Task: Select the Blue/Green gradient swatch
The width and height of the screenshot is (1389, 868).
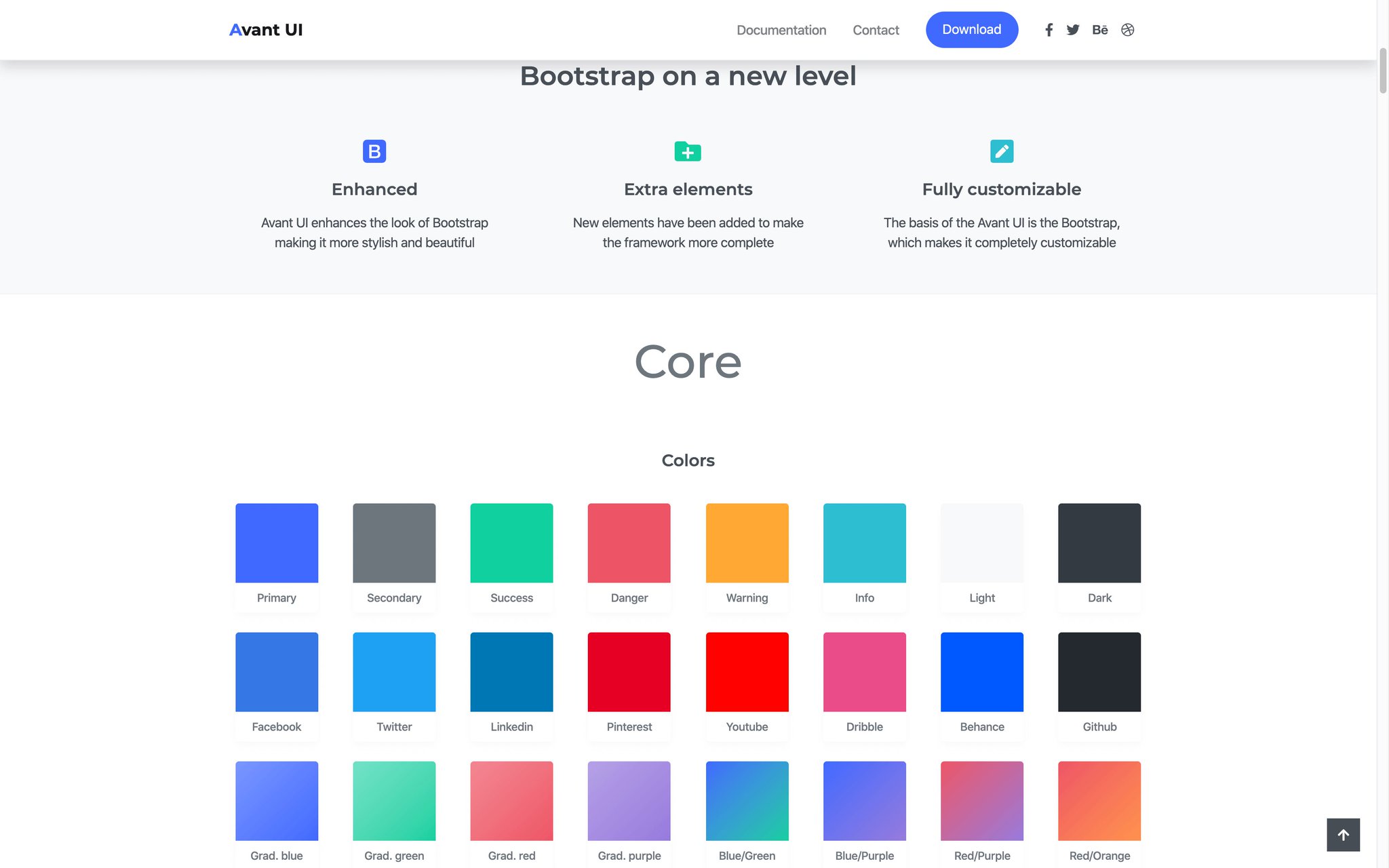Action: coord(747,801)
